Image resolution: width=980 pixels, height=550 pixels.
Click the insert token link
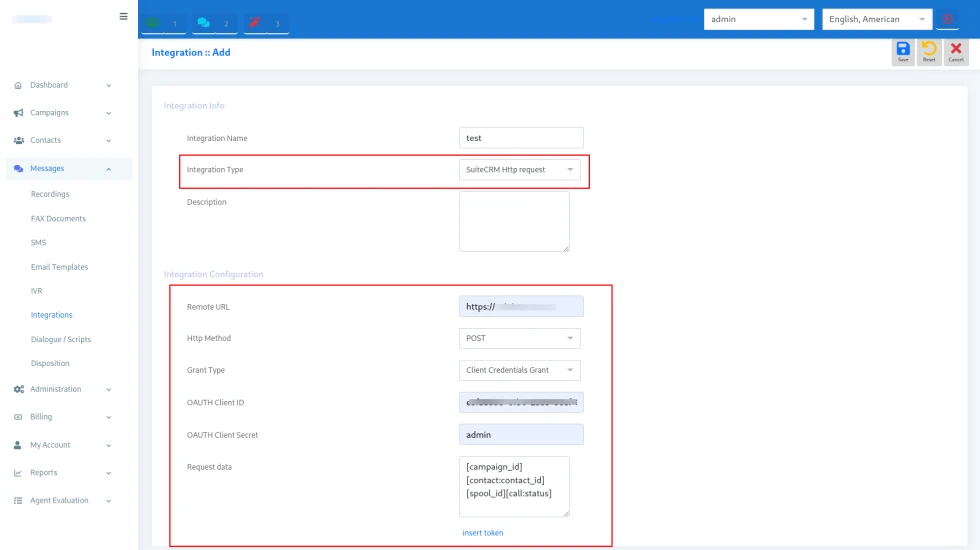pyautogui.click(x=483, y=533)
